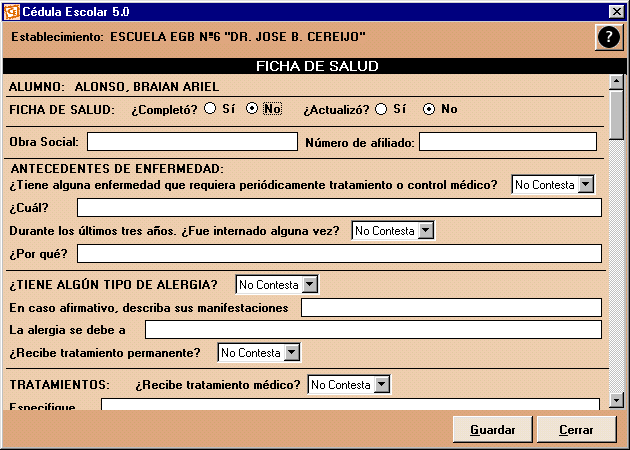Open the ¿Recibe tratamiento permanente? dropdown
This screenshot has height=450, width=630.
tap(292, 353)
